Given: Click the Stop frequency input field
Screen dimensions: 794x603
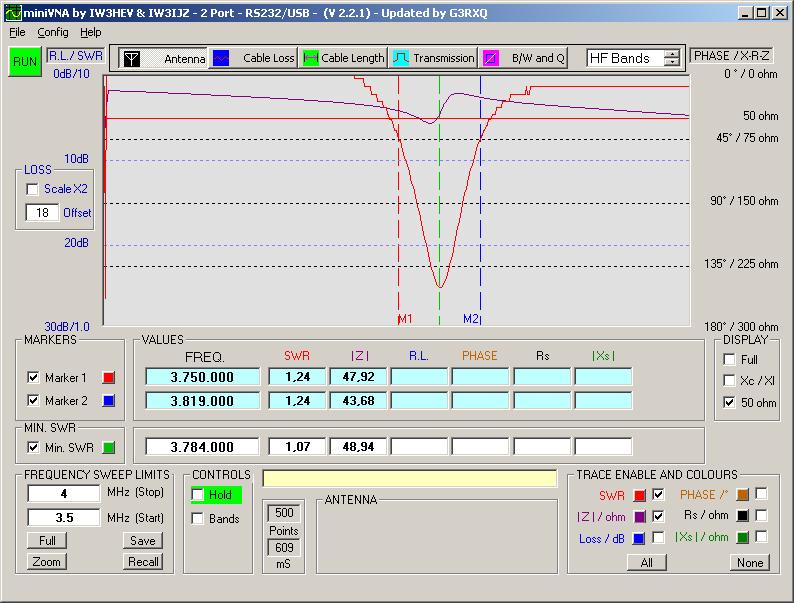Looking at the screenshot, I should (x=64, y=494).
